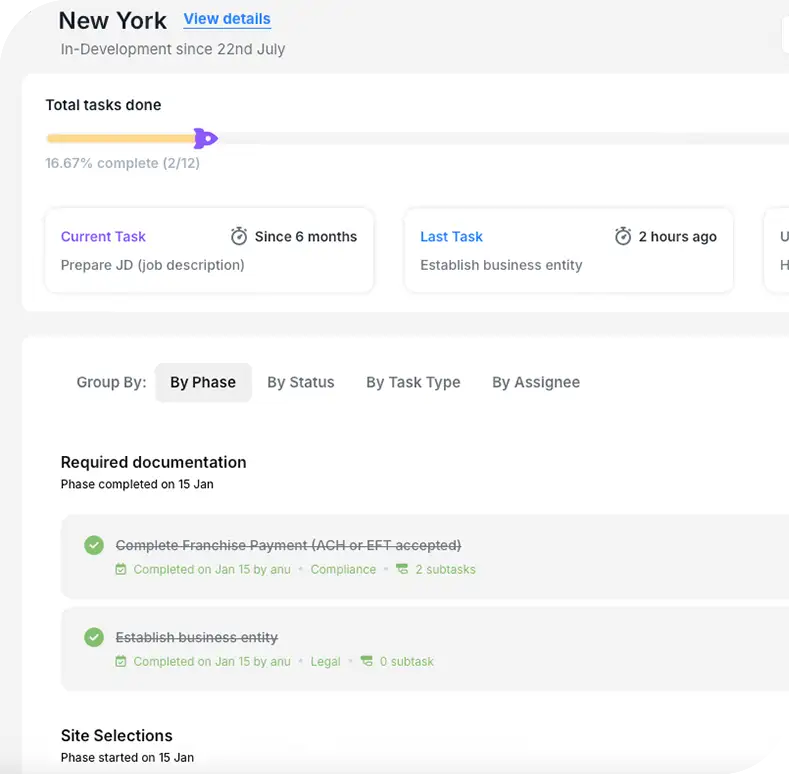
Task: Click calendar icon on Complete Franchise Payment row
Action: pos(121,569)
